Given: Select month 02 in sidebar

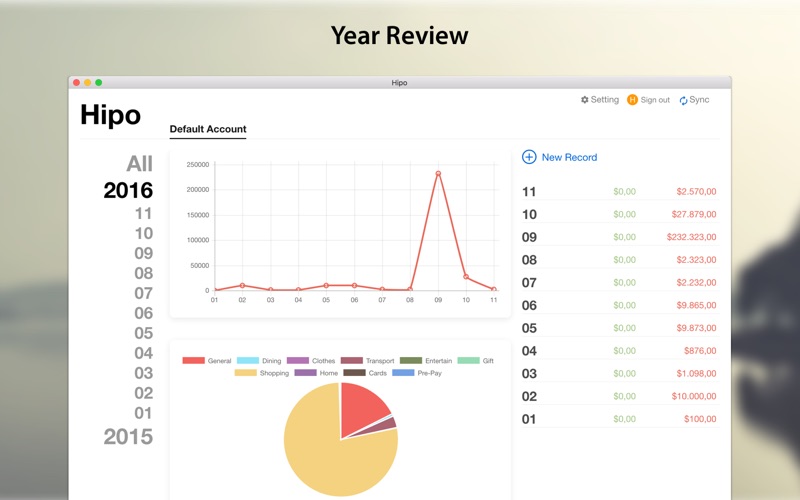Looking at the screenshot, I should [x=143, y=393].
